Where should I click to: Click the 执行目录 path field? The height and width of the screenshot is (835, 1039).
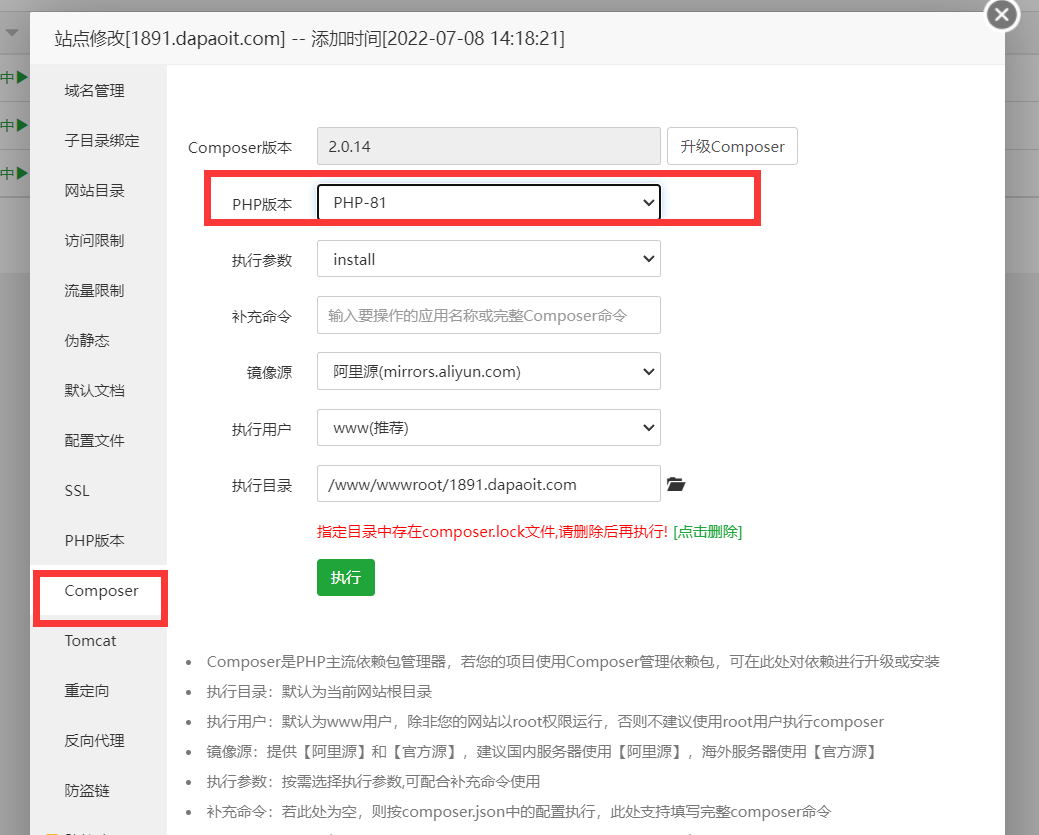(x=489, y=484)
